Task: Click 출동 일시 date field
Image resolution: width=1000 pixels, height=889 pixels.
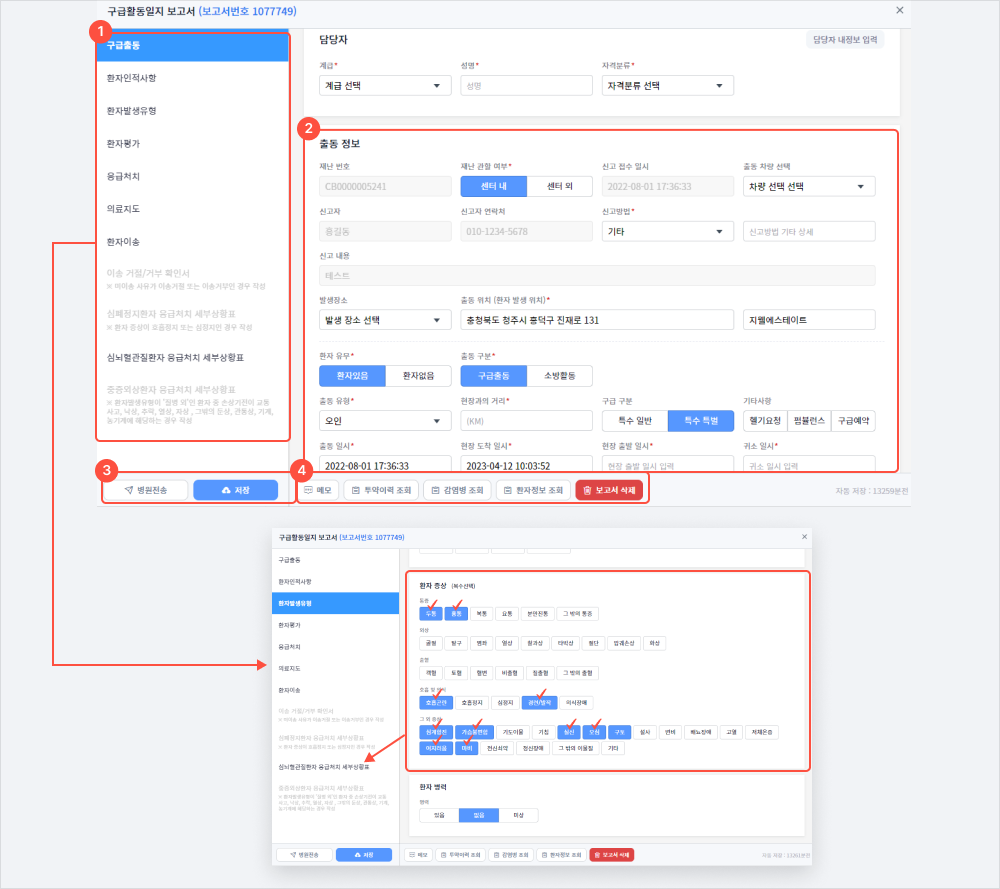Action: (385, 465)
